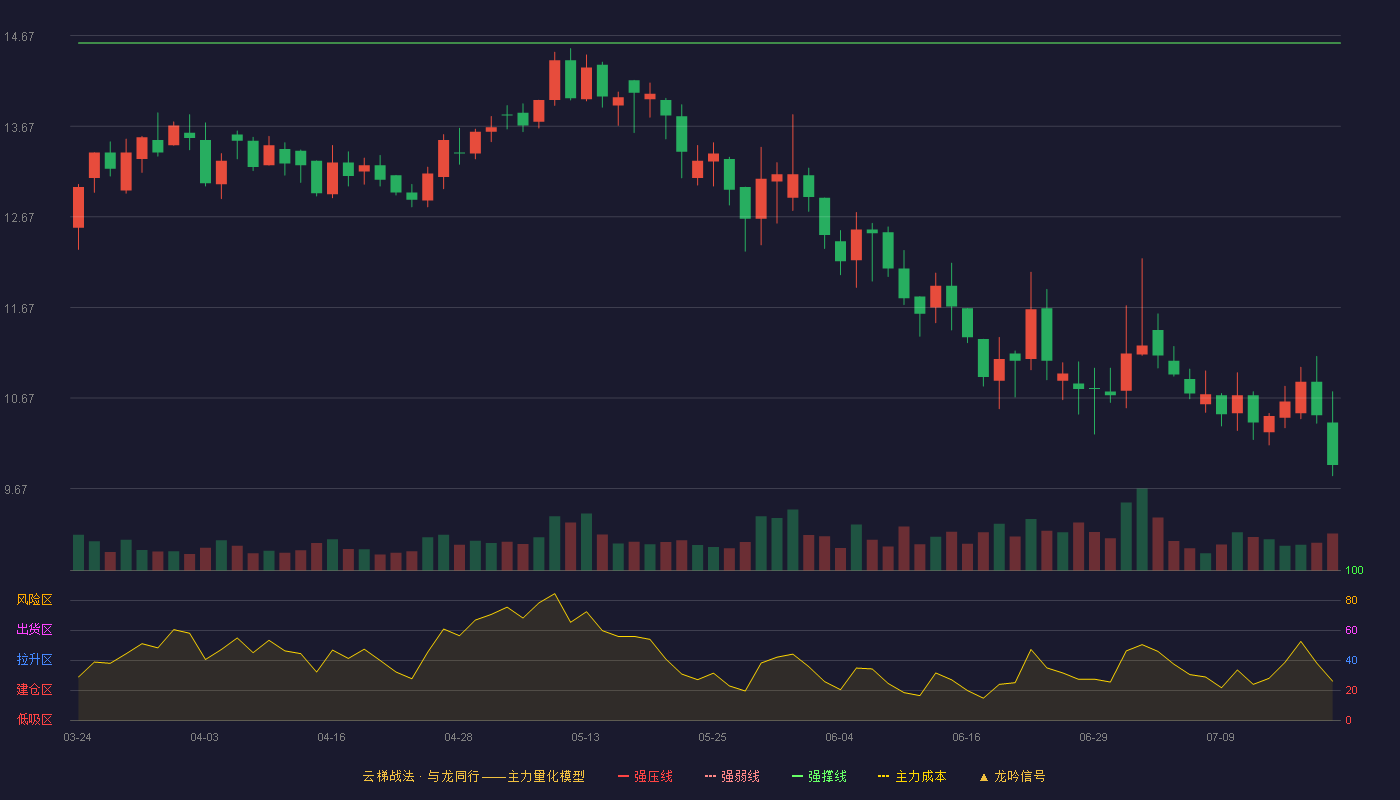Viewport: 1400px width, 800px height.
Task: Click the 12.67 price axis label
Action: point(19,218)
